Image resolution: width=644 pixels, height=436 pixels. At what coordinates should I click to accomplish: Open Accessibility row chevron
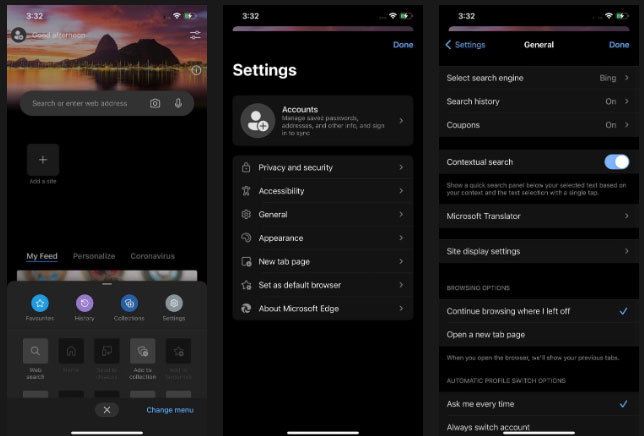click(x=401, y=191)
